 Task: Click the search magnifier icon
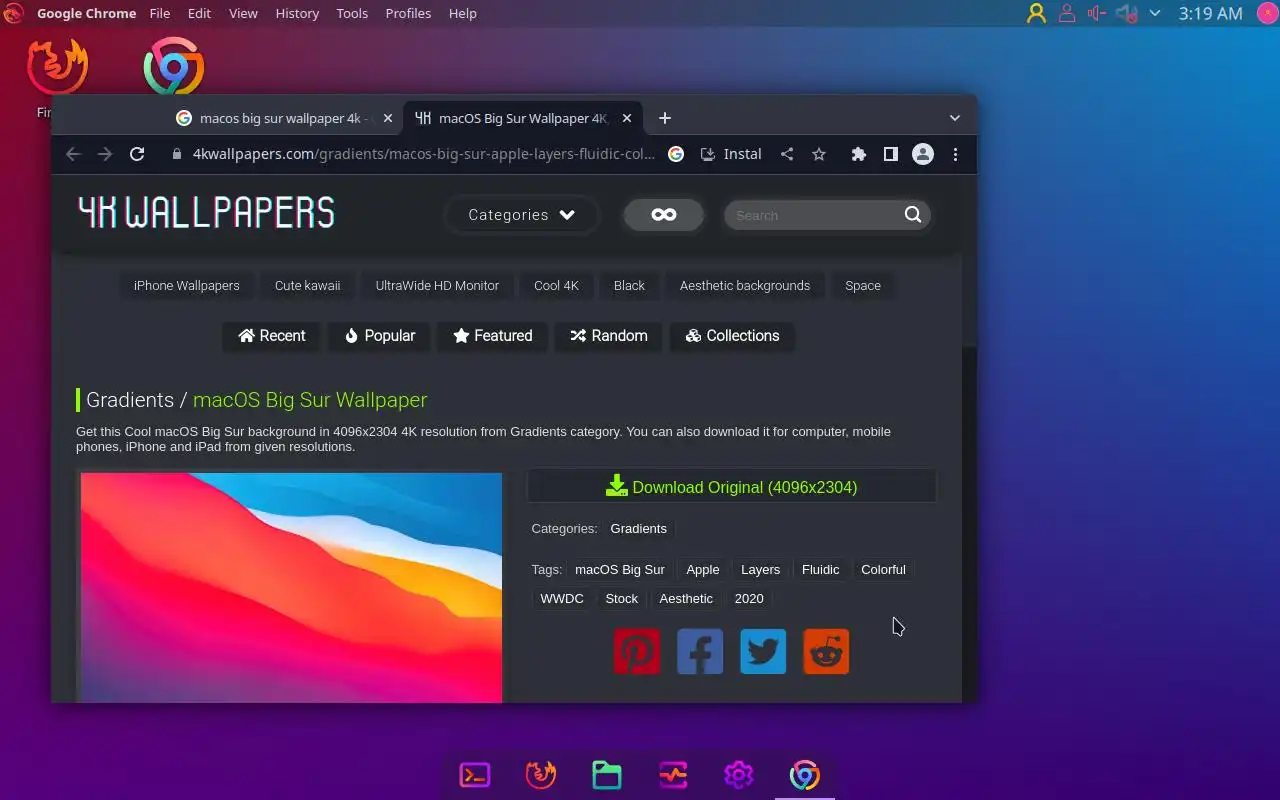tap(912, 215)
